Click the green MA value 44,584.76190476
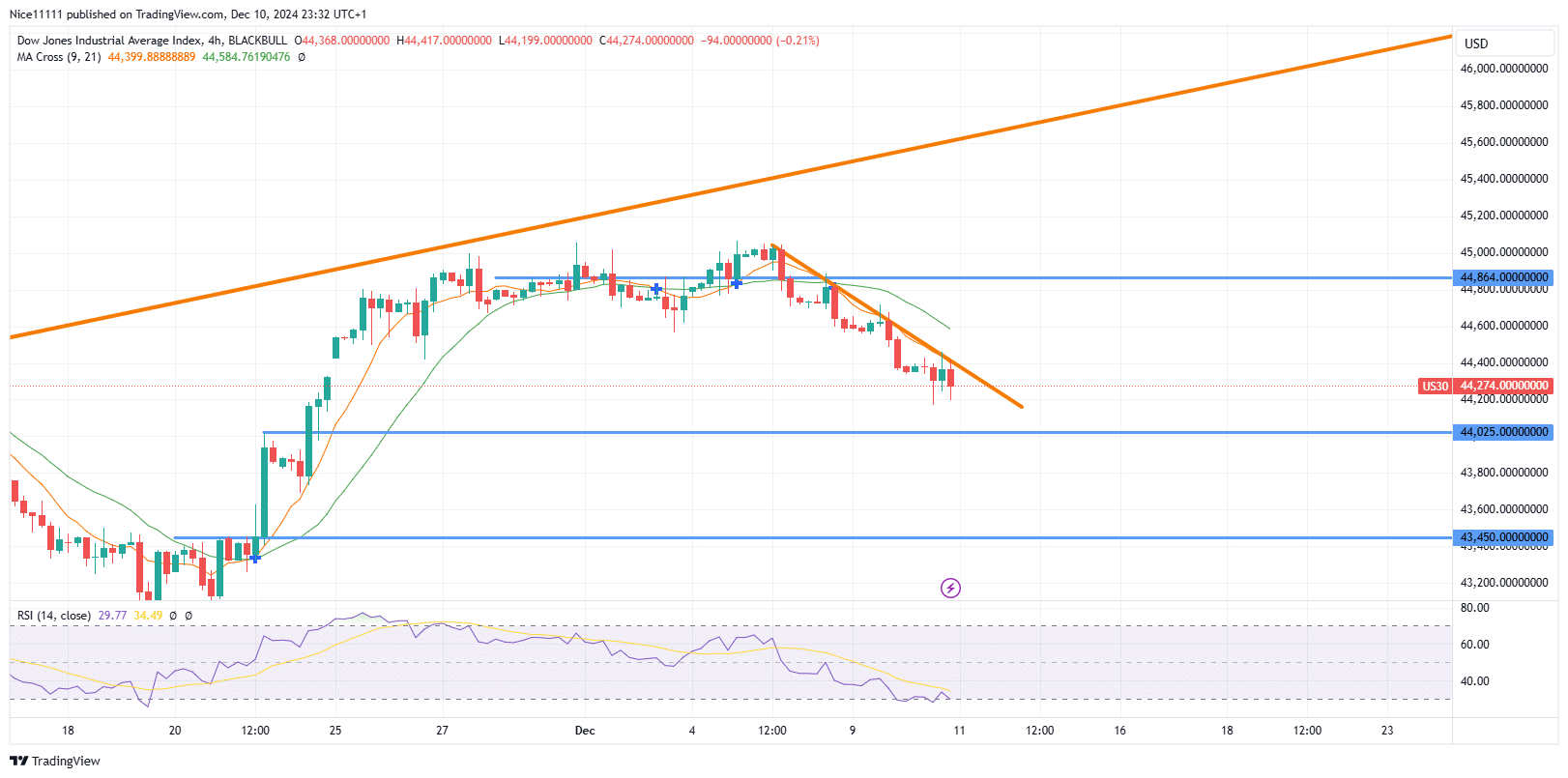The image size is (1568, 778). [247, 57]
